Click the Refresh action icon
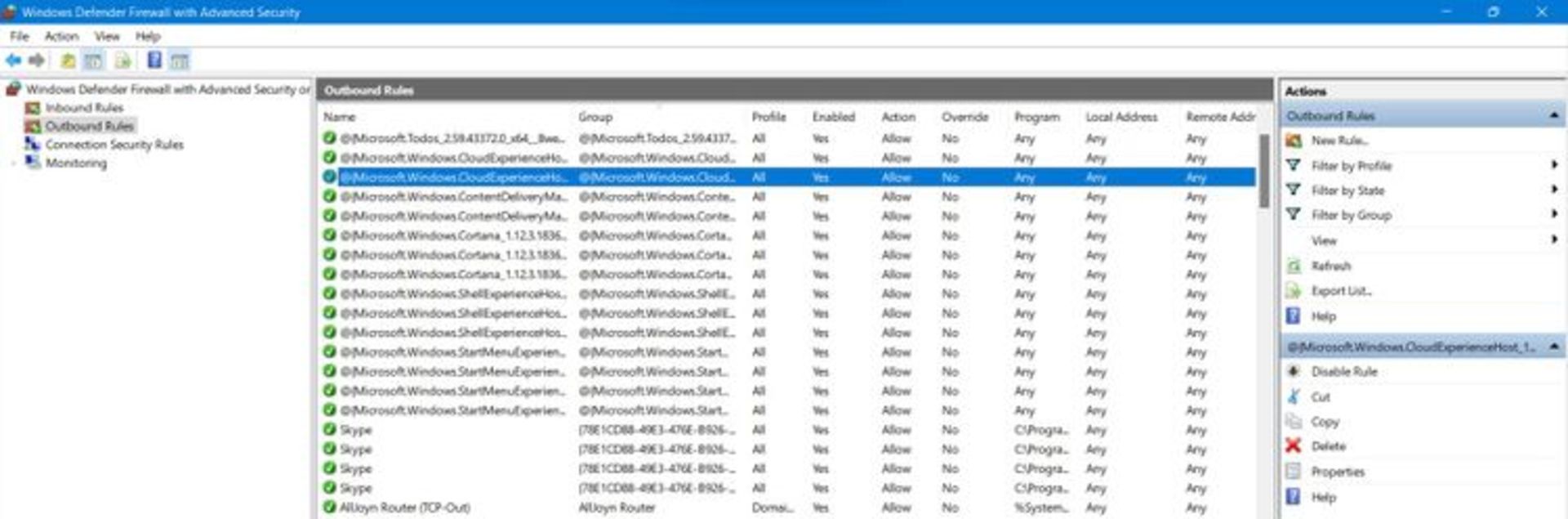The height and width of the screenshot is (519, 1568). (1294, 266)
